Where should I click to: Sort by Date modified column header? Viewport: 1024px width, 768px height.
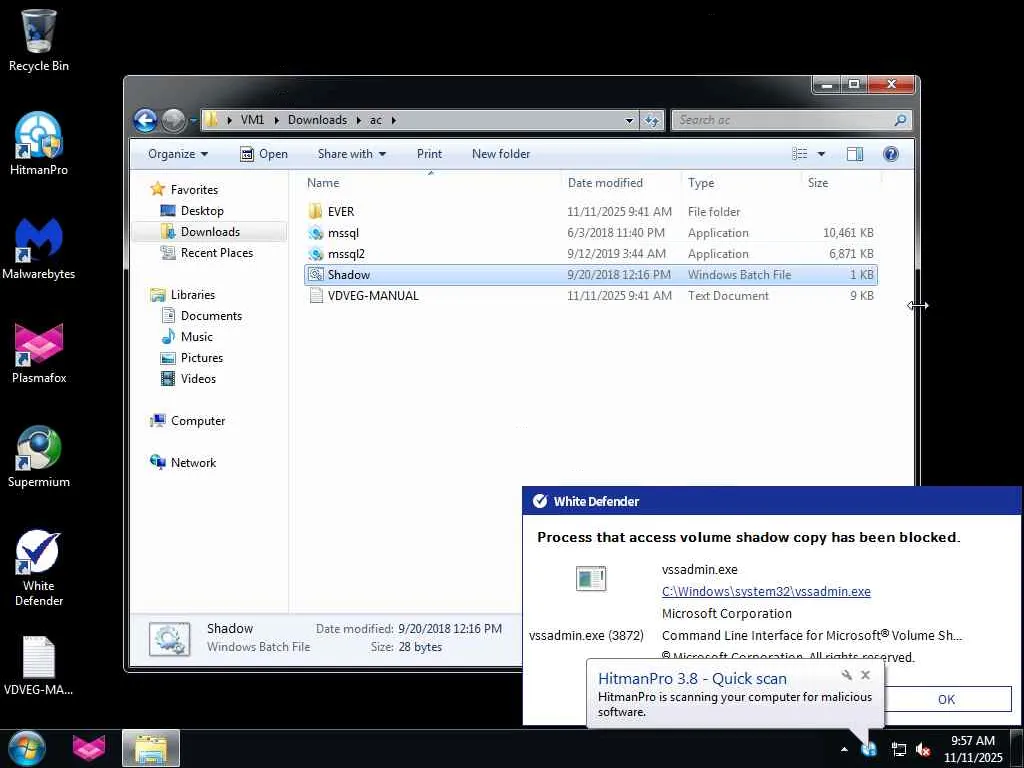621,183
